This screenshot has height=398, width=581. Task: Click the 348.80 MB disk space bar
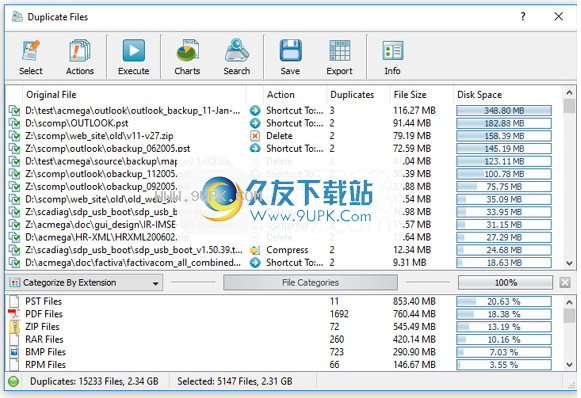[x=504, y=110]
